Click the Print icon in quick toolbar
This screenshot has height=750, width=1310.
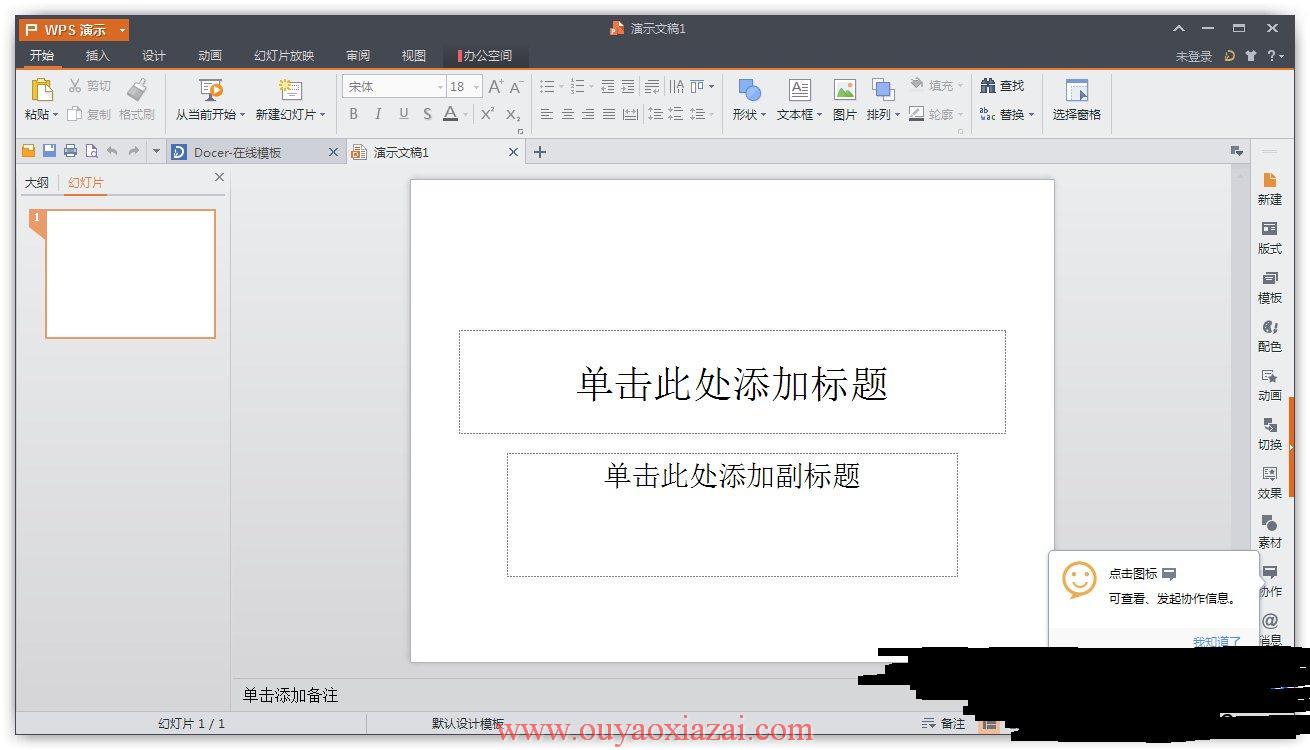[70, 151]
